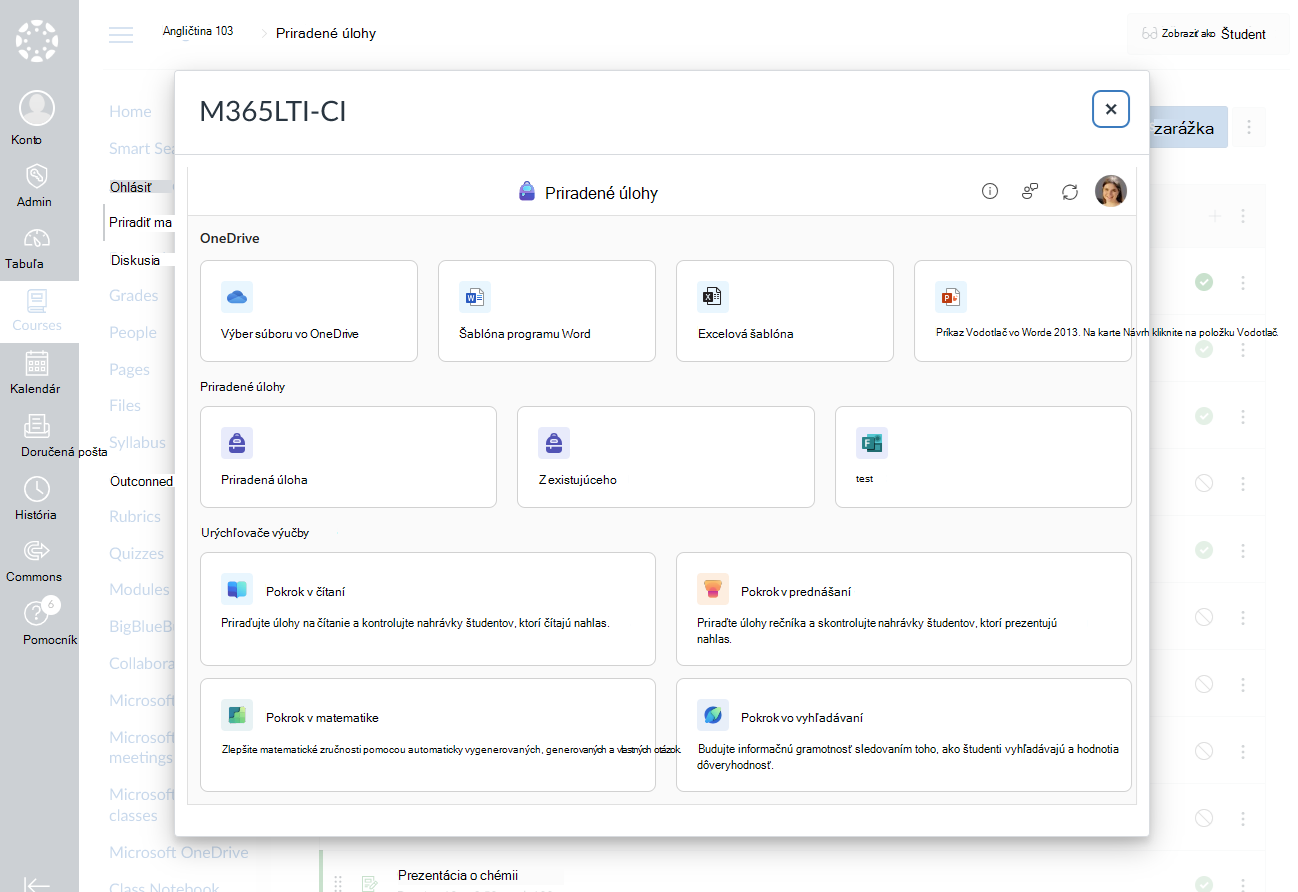Open options for Prezentácia o chémii row

pos(1243,884)
